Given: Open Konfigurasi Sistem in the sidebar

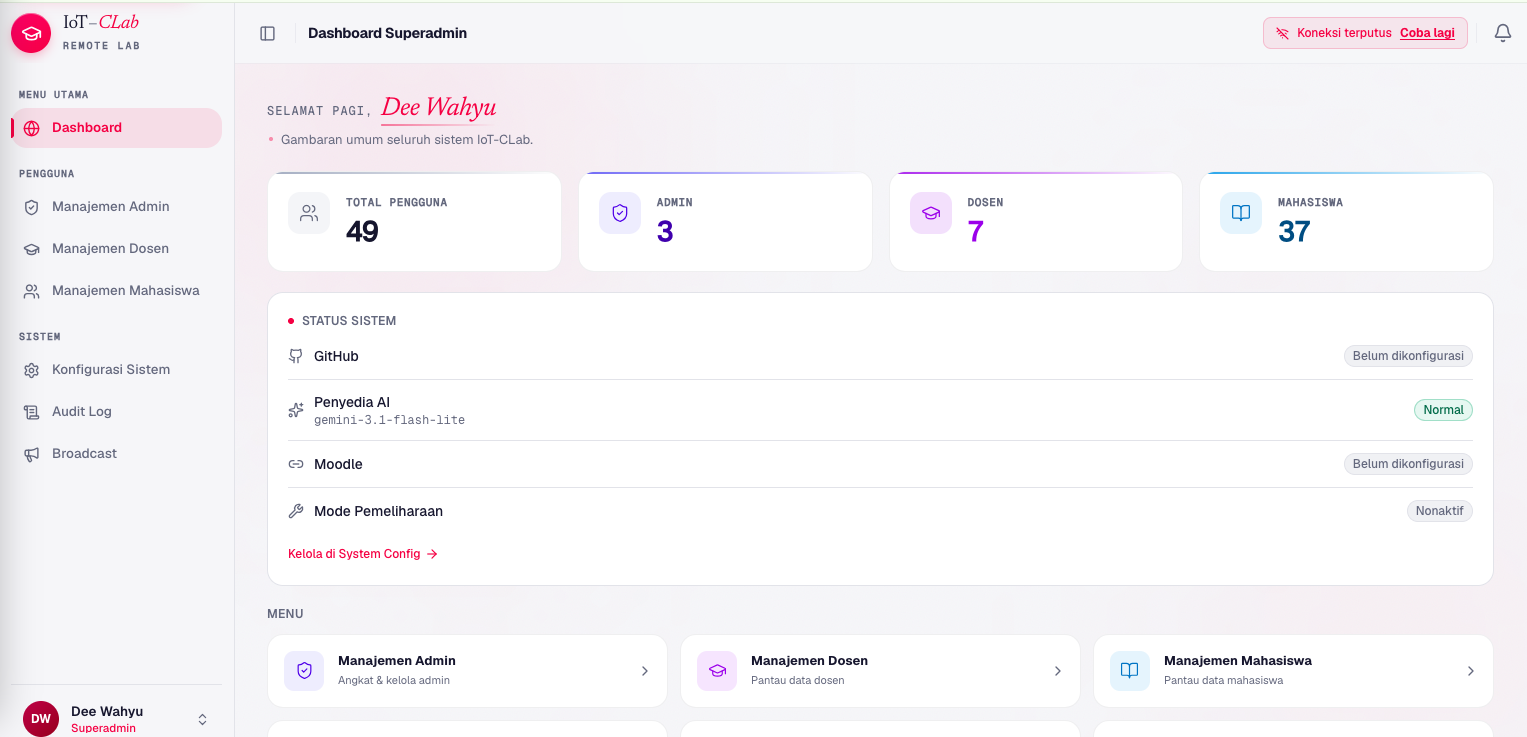Looking at the screenshot, I should [117, 370].
